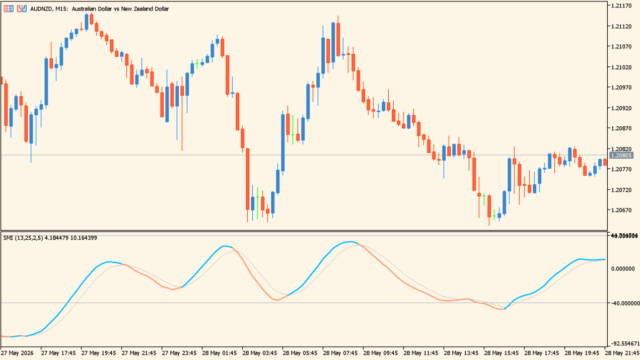Viewport: 640px width, 360px height.
Task: Click the 28 May 05:45 time label
Action: 300,353
